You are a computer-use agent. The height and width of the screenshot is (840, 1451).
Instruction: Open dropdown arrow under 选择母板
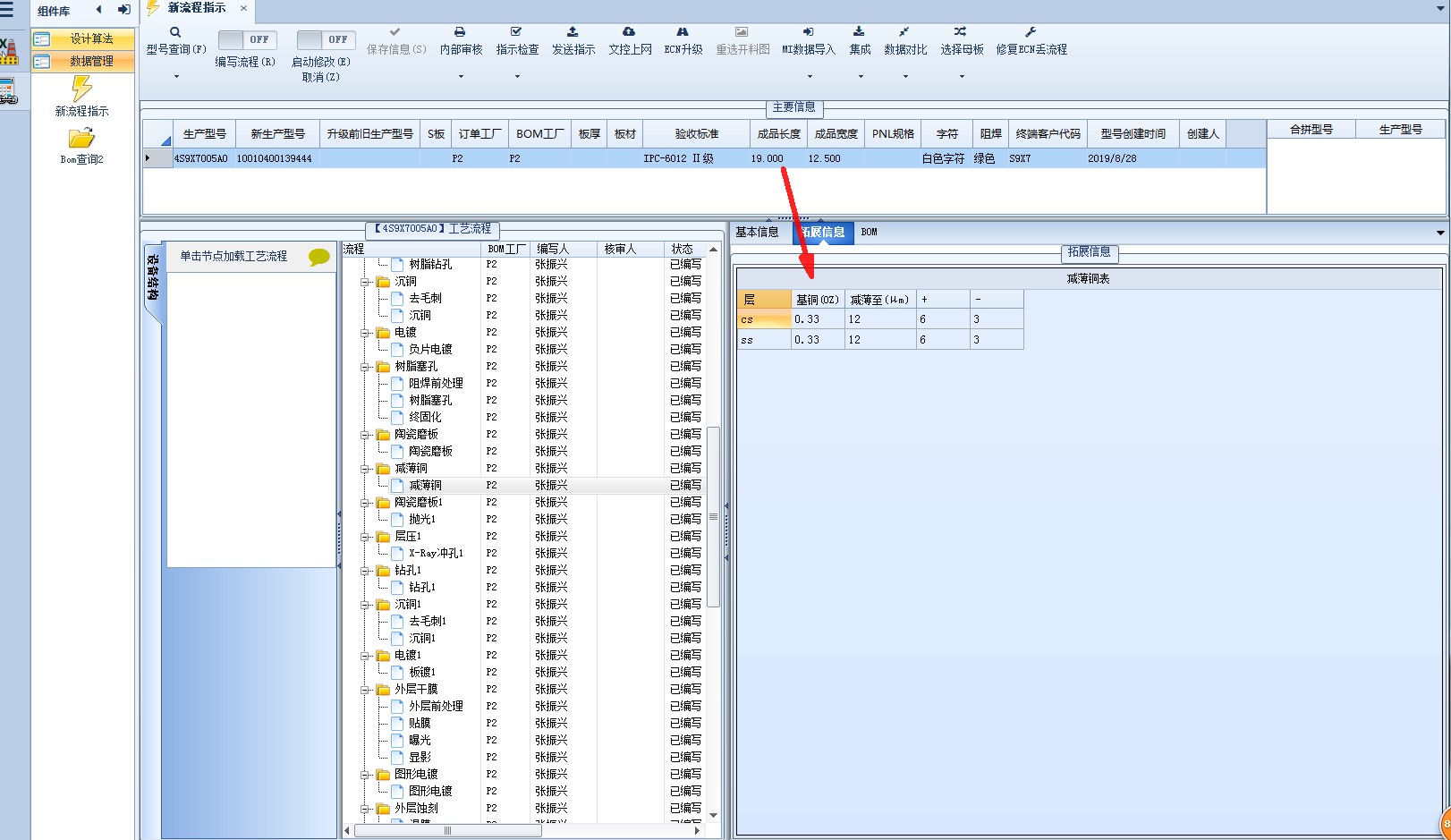(x=962, y=77)
